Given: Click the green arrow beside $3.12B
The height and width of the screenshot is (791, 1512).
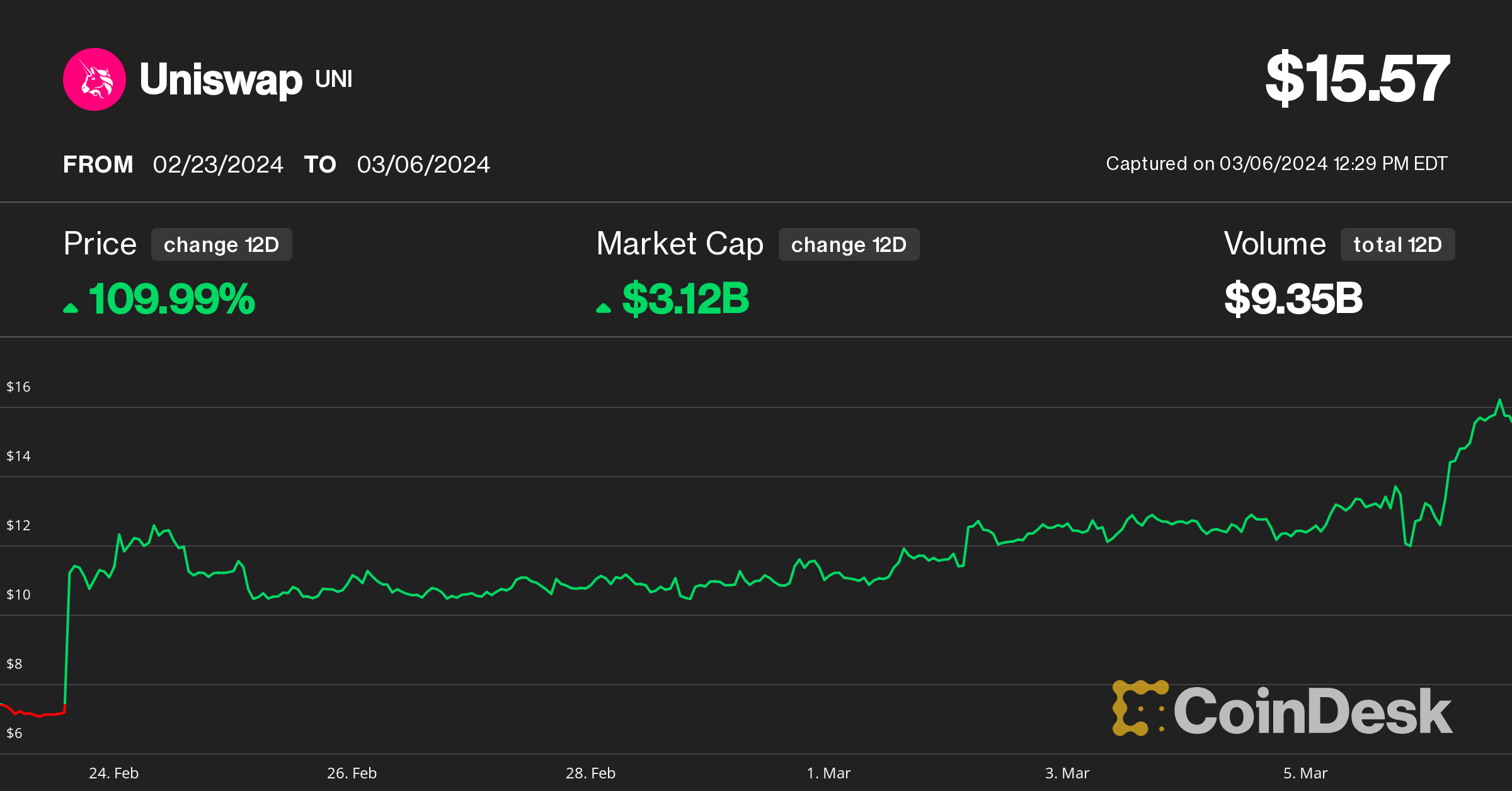Looking at the screenshot, I should 604,307.
